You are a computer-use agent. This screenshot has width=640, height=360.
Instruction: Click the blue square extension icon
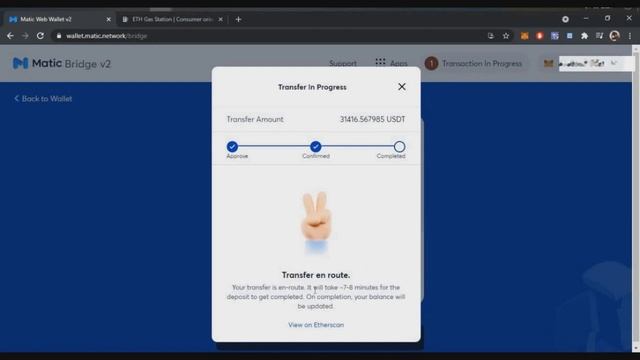pyautogui.click(x=569, y=36)
